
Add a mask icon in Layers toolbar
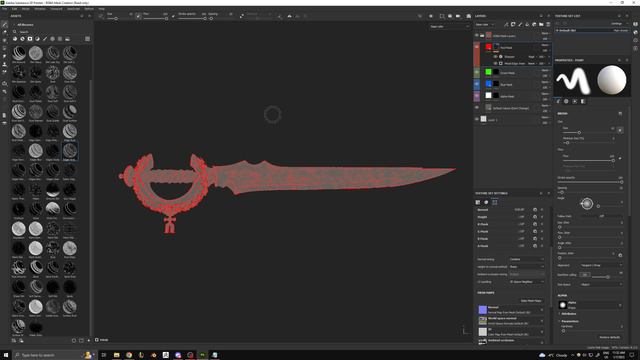pyautogui.click(x=513, y=24)
